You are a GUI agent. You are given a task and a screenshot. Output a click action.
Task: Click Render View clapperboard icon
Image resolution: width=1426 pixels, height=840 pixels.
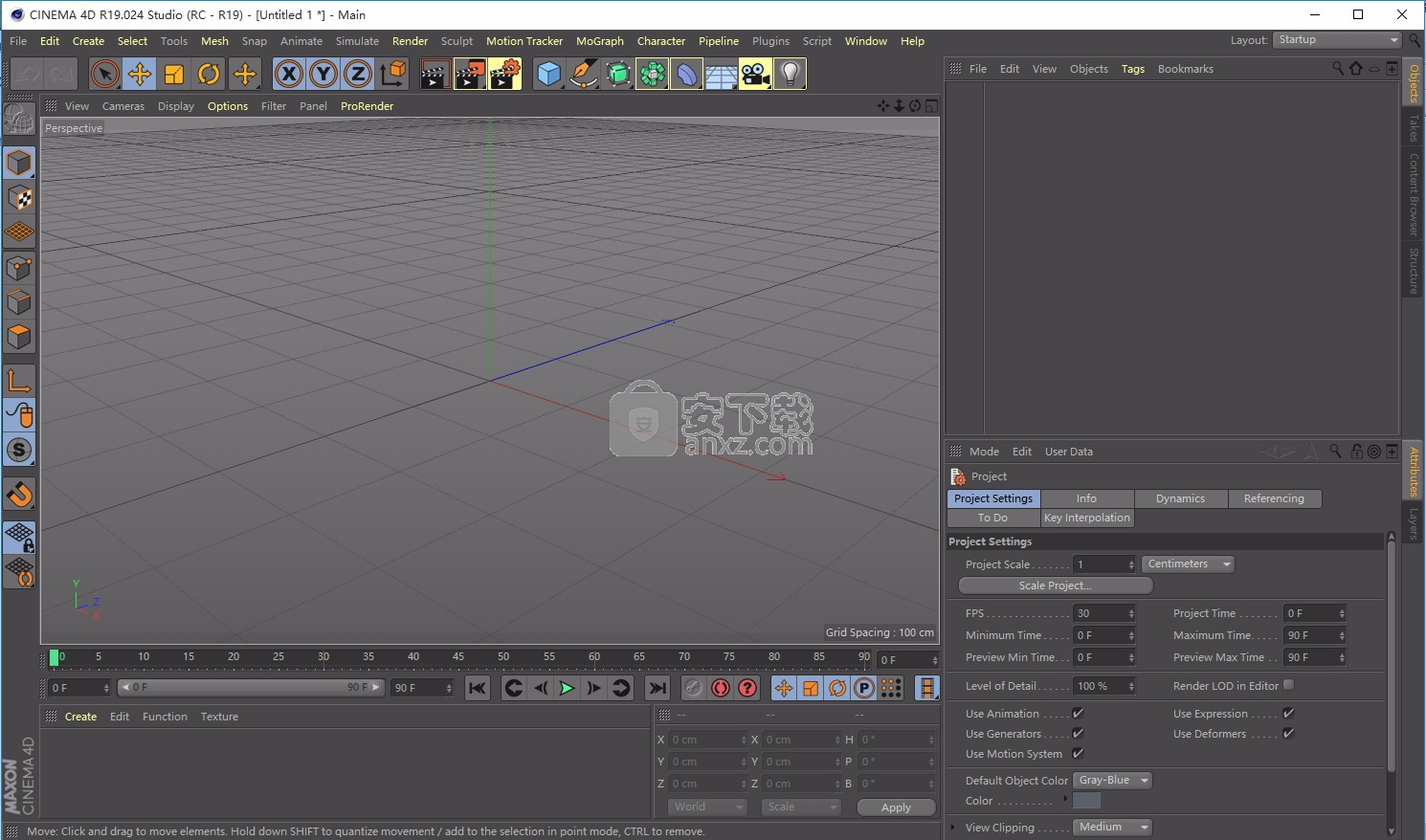pos(434,74)
